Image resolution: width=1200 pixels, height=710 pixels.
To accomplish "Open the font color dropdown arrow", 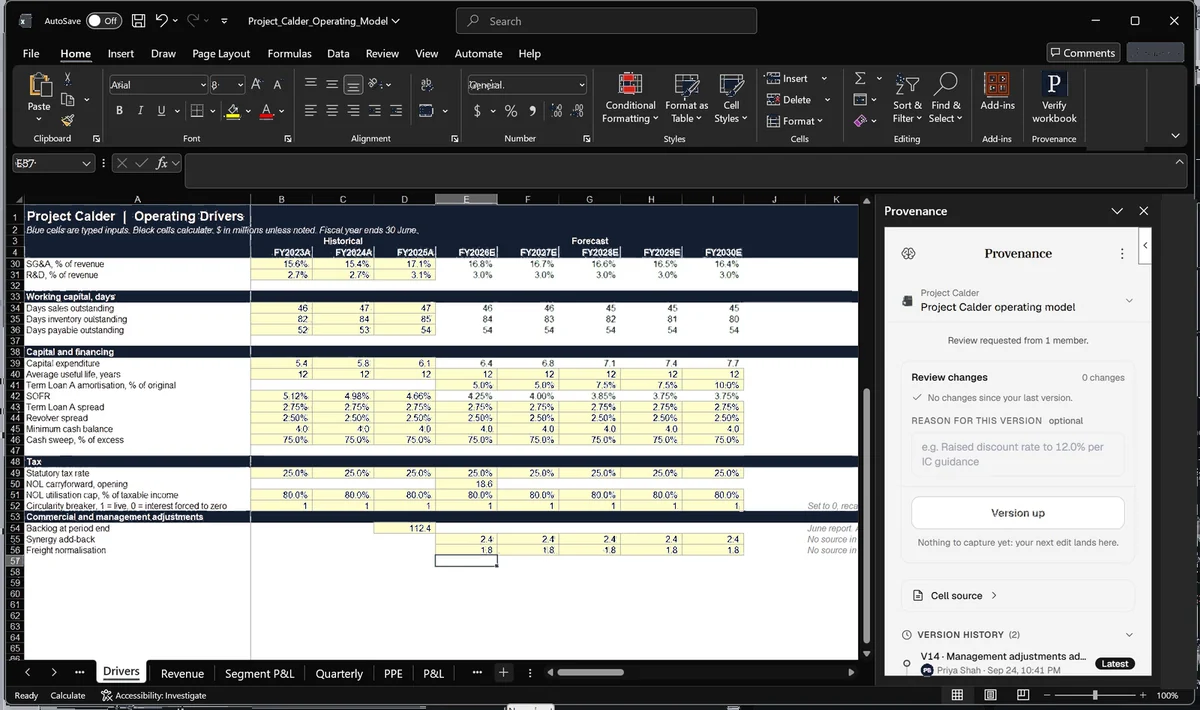I will 280,111.
